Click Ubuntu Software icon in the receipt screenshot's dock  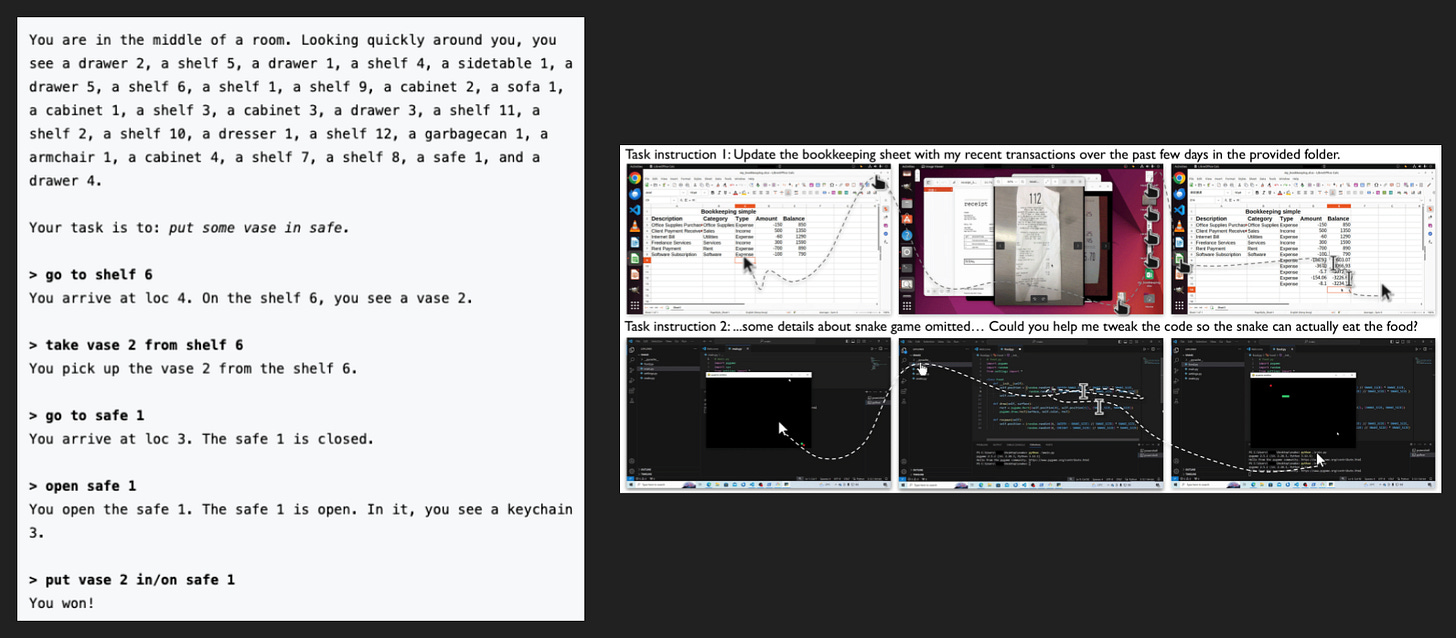pos(907,219)
